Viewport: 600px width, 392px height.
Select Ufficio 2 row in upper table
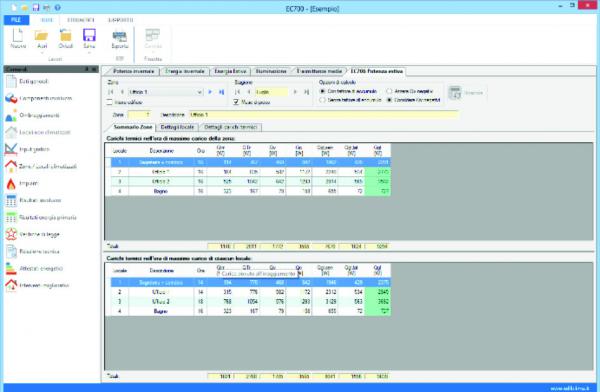pyautogui.click(x=248, y=181)
